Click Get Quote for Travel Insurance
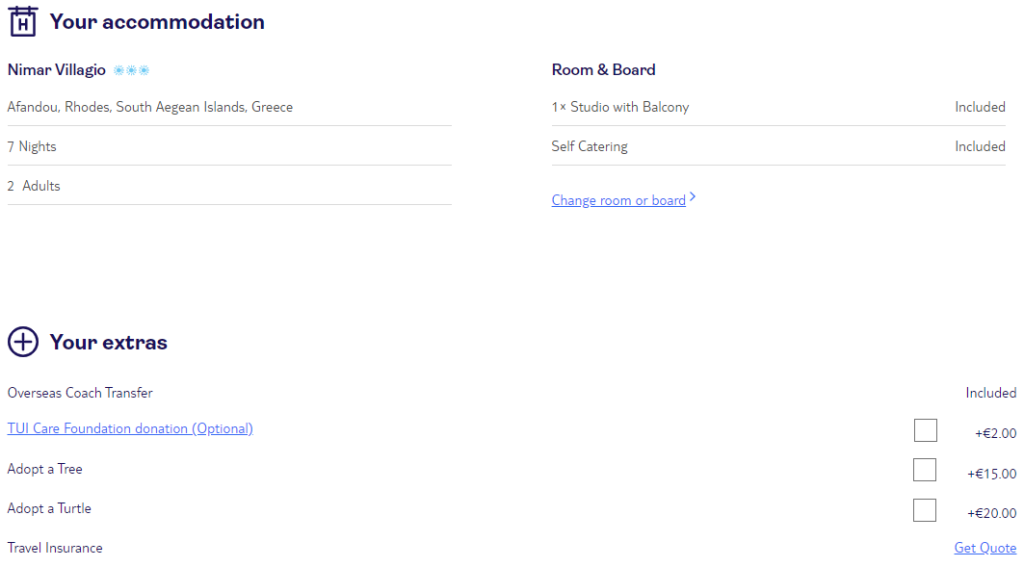Screen dimensions: 1024x567 coord(985,548)
